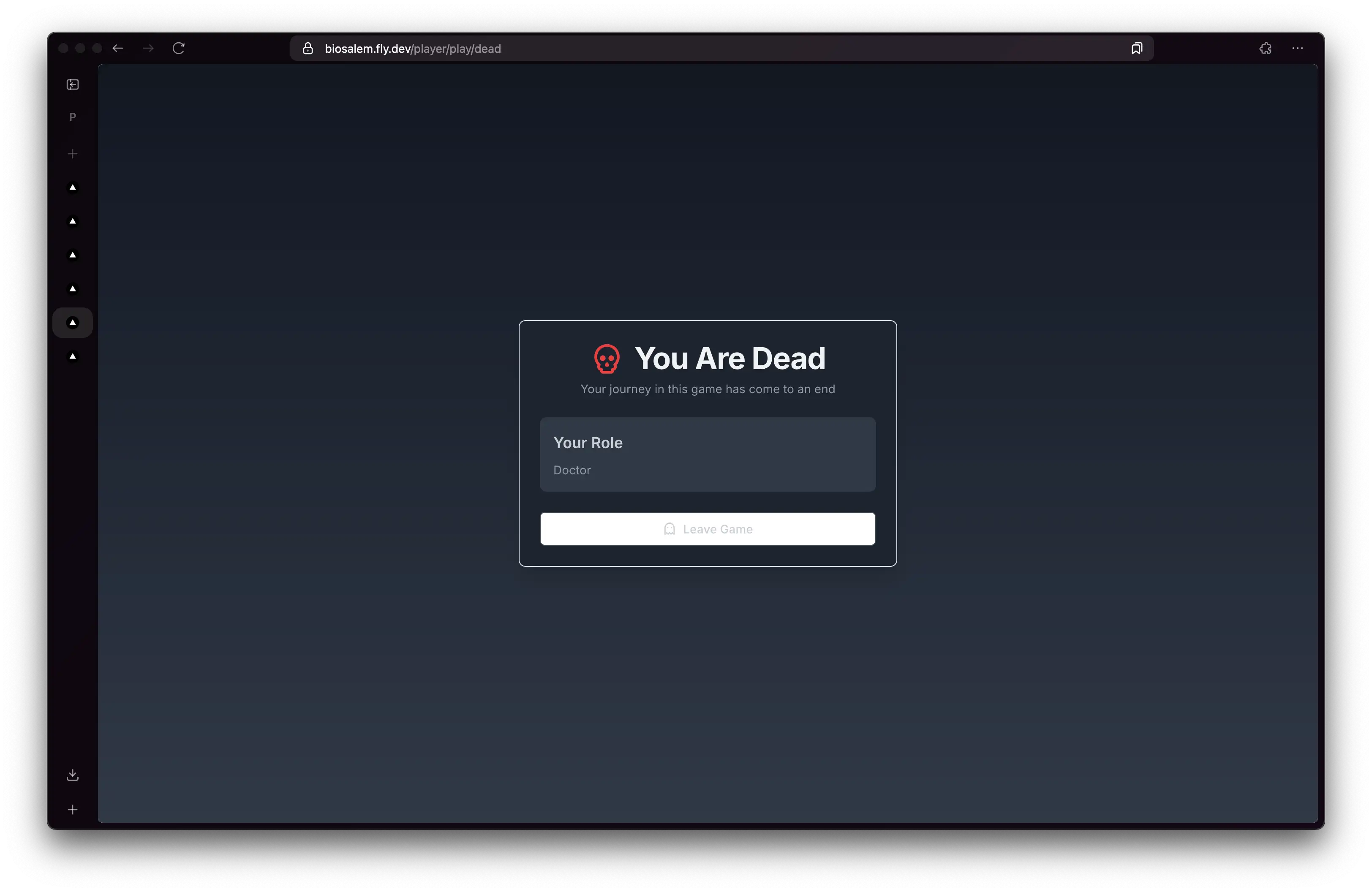Click the plus icon at sidebar bottom
Image resolution: width=1372 pixels, height=892 pixels.
click(73, 810)
